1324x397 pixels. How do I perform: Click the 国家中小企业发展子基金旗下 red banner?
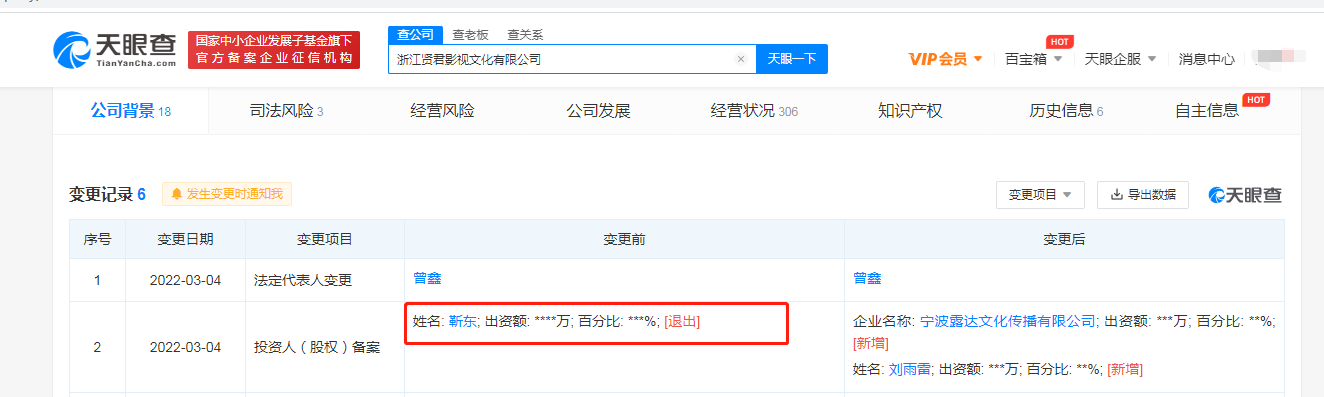[274, 50]
